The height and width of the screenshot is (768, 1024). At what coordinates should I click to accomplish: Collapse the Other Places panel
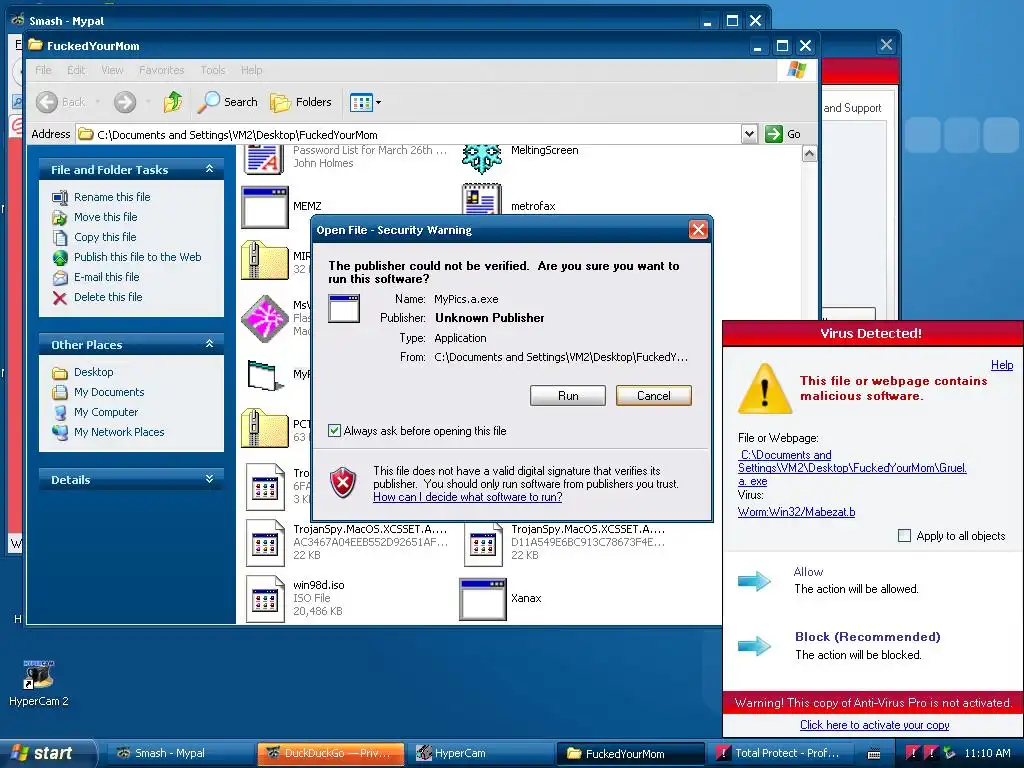click(209, 344)
